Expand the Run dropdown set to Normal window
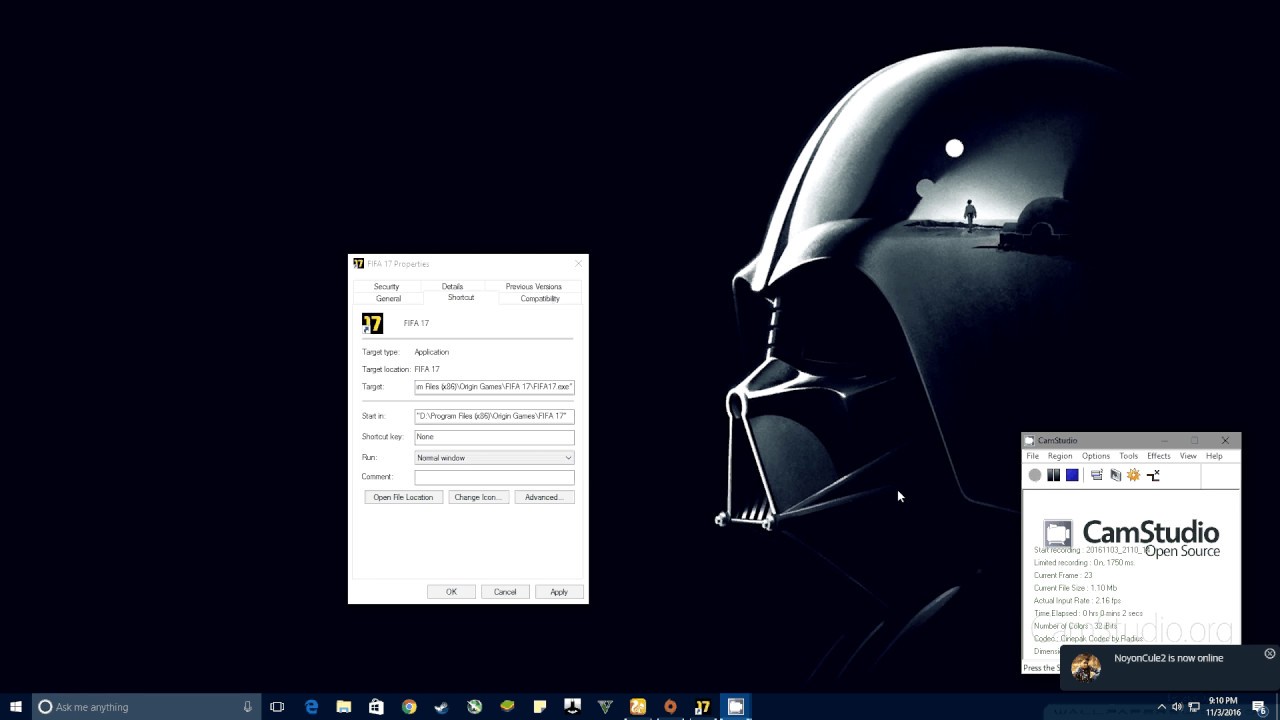The image size is (1280, 720). point(494,458)
